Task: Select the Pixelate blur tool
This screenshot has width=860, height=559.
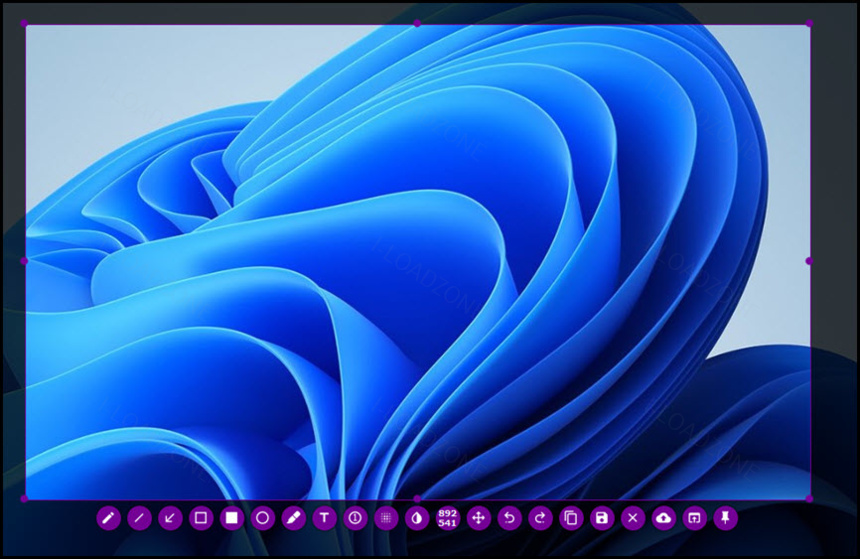Action: (x=386, y=518)
